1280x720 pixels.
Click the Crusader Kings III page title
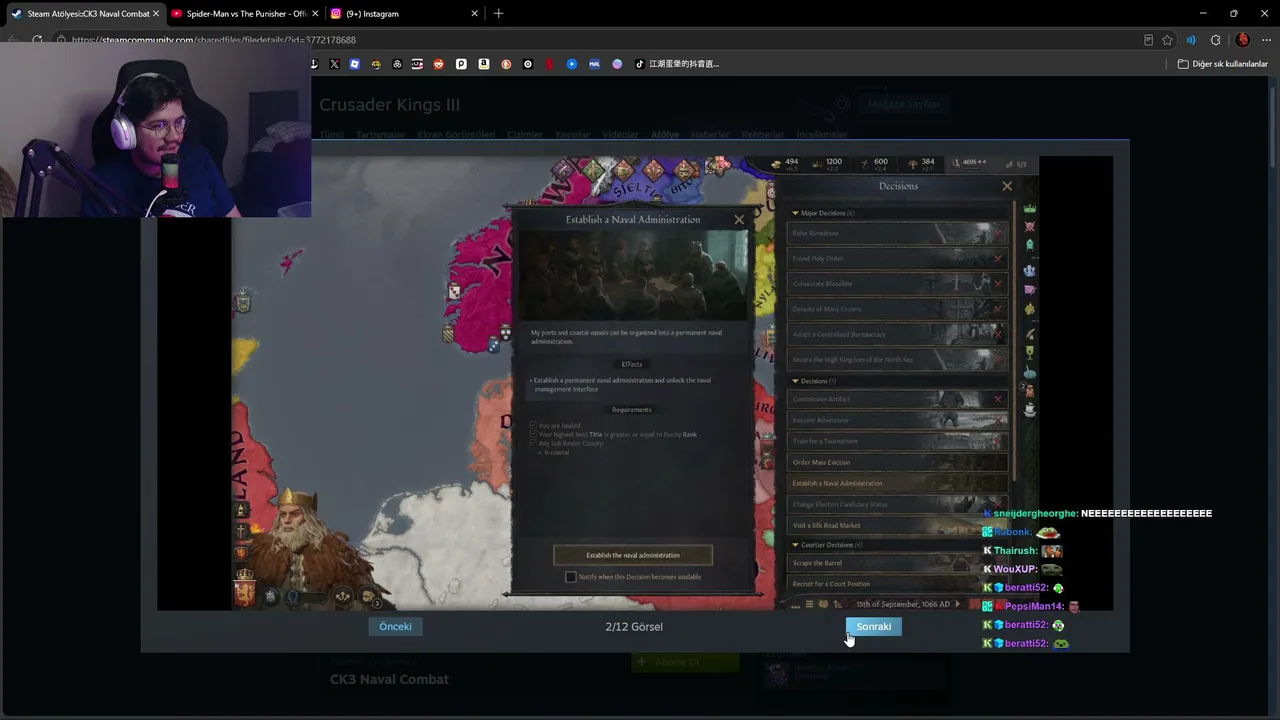pos(390,105)
